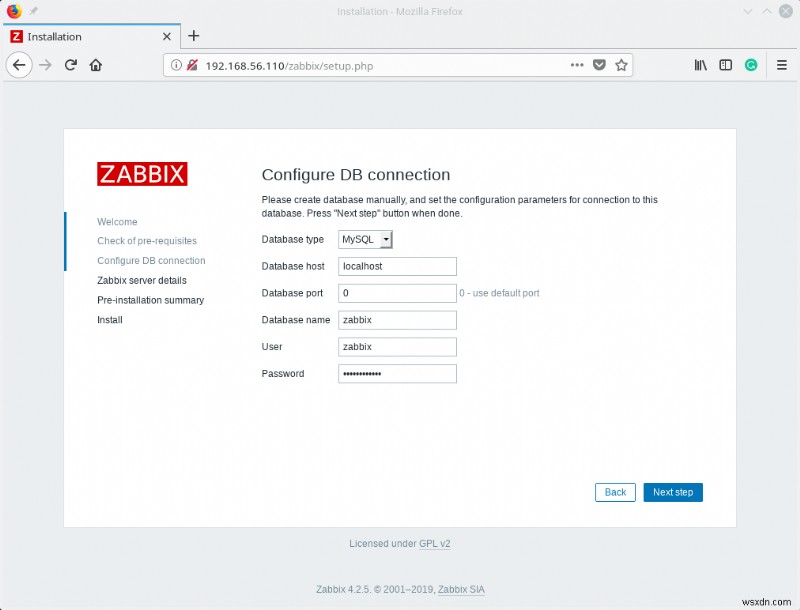Click the Database port field
The height and width of the screenshot is (610, 800).
(x=397, y=293)
